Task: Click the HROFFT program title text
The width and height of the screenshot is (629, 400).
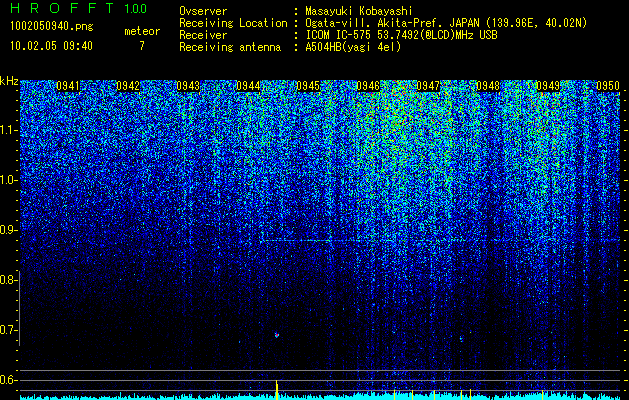Action: [x=62, y=8]
